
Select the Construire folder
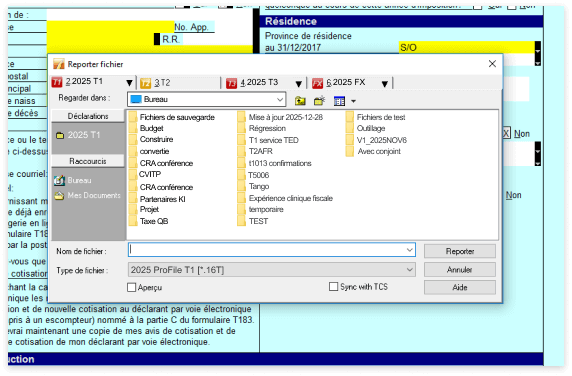click(x=151, y=139)
